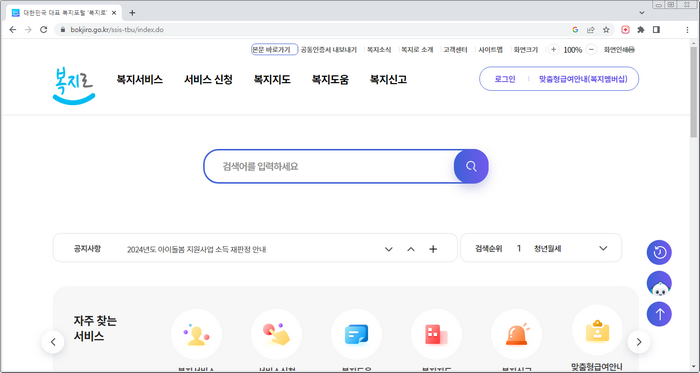The image size is (700, 373).
Task: Open notice 2024년도 아이돌봄 지원사업 소득 재판정 안내
Action: 196,249
